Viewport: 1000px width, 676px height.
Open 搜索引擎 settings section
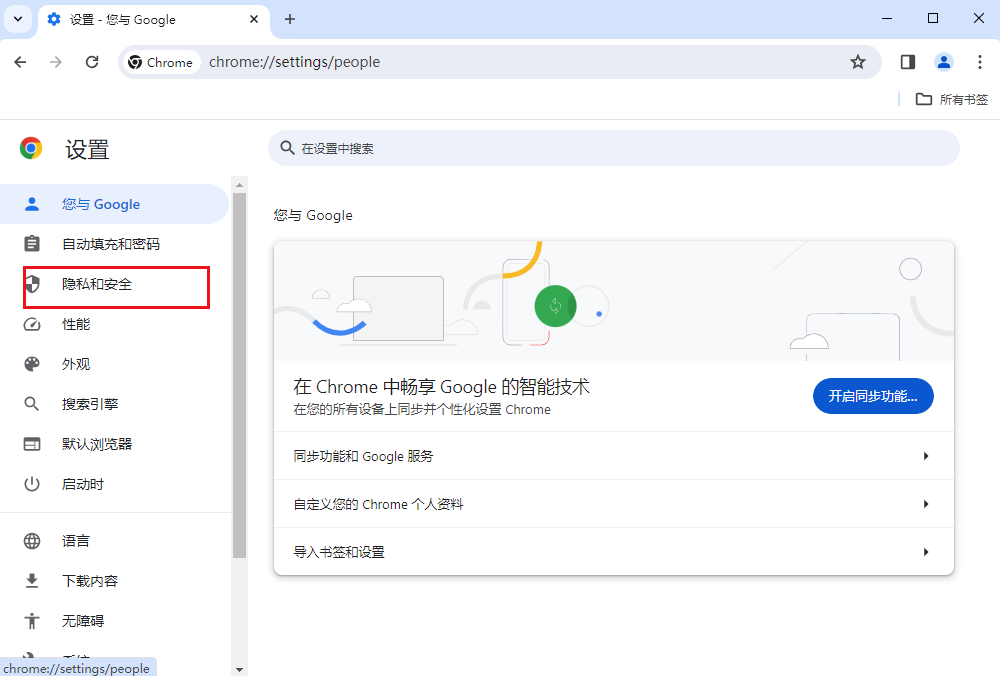(114, 404)
